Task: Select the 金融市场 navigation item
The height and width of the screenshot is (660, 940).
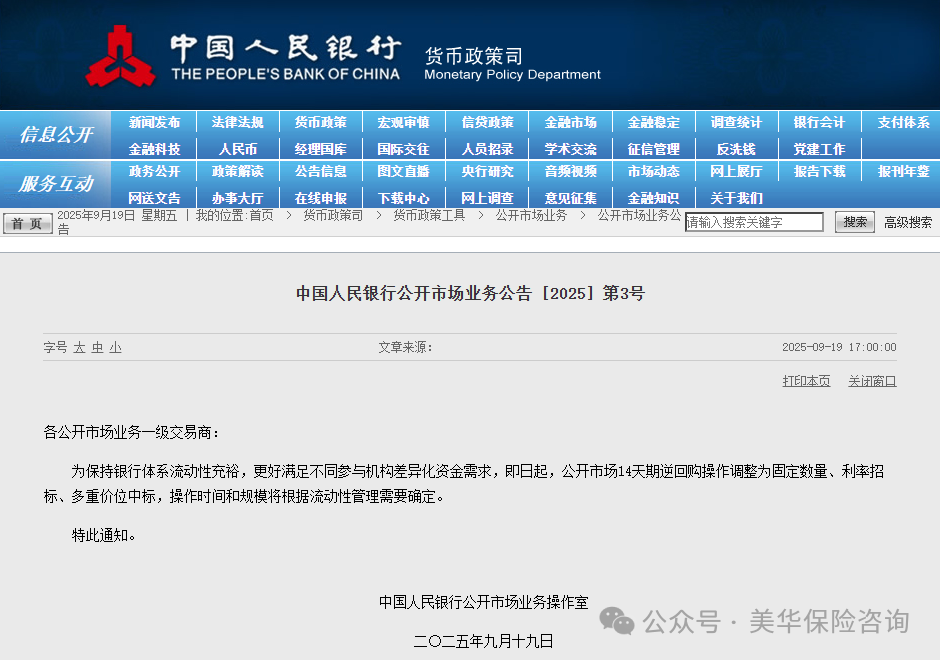Action: (x=570, y=122)
